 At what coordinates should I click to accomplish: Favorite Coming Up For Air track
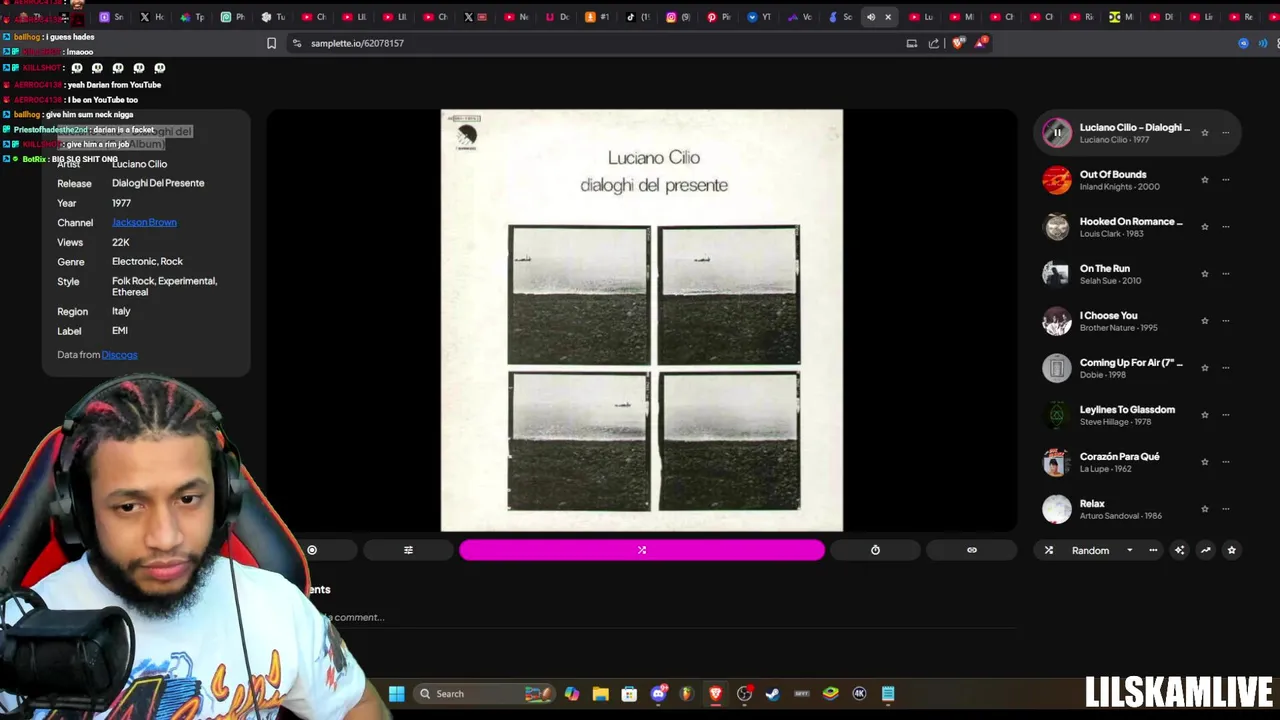click(x=1205, y=368)
